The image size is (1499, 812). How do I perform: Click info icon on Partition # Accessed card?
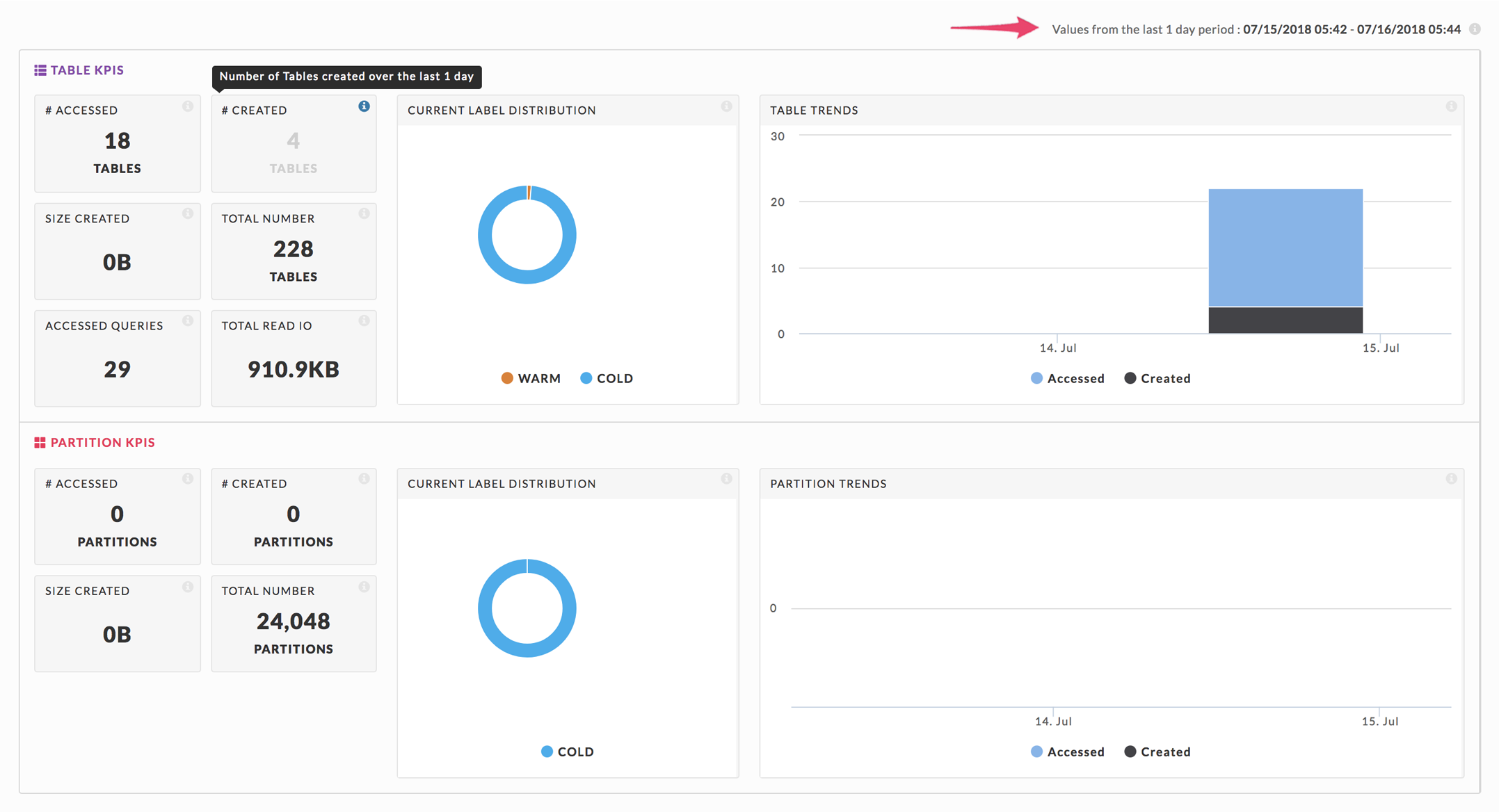click(188, 479)
